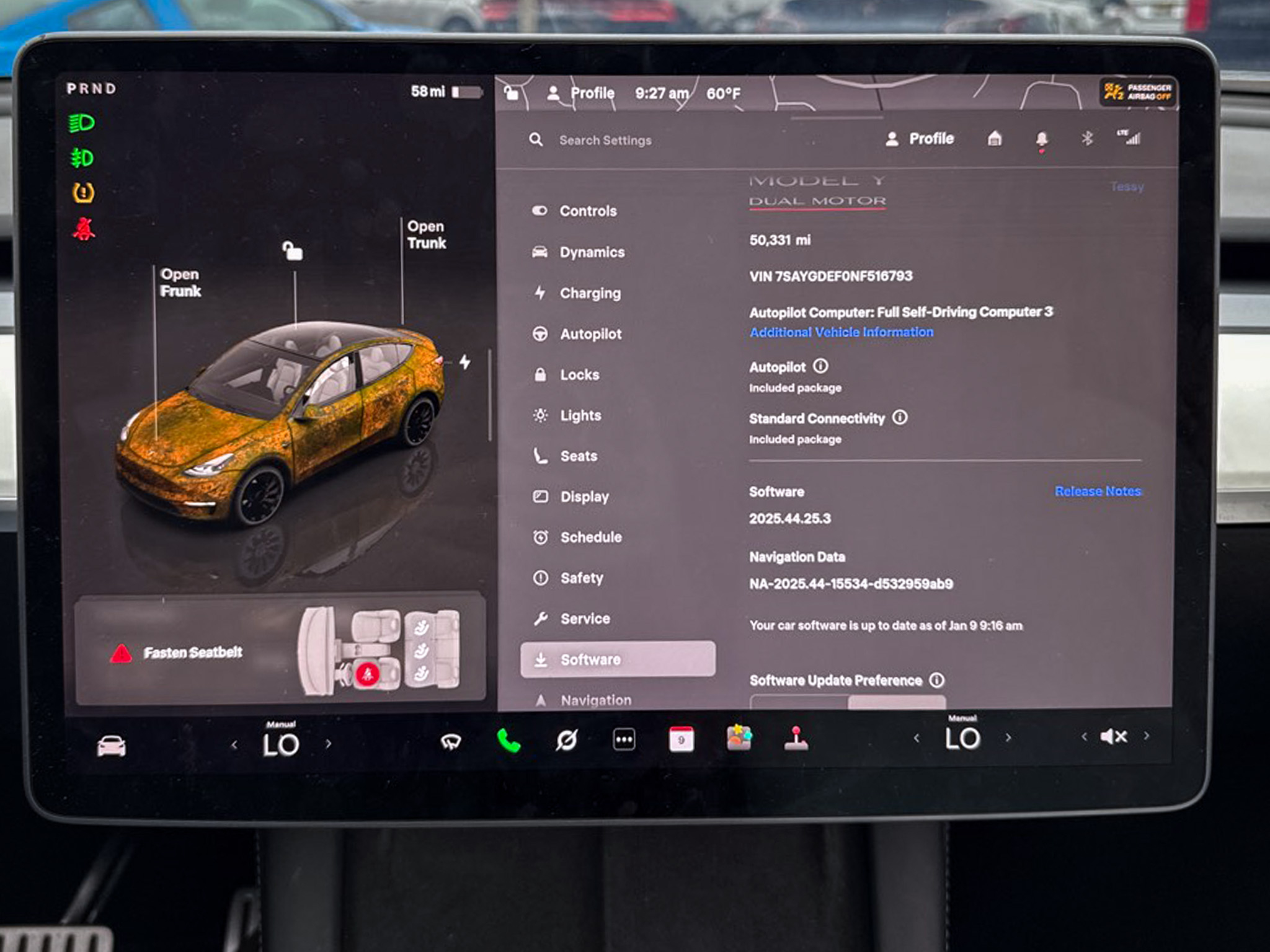Click the Search Settings input field
The width and height of the screenshot is (1270, 952).
tap(605, 140)
